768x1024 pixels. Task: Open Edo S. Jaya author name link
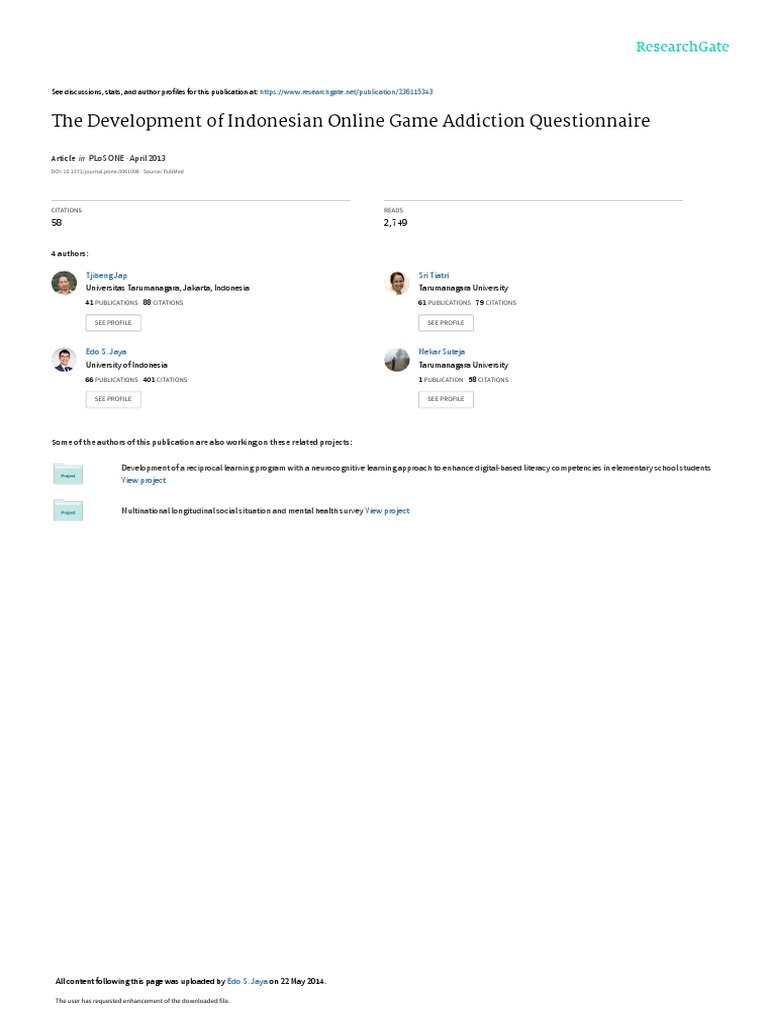click(106, 352)
